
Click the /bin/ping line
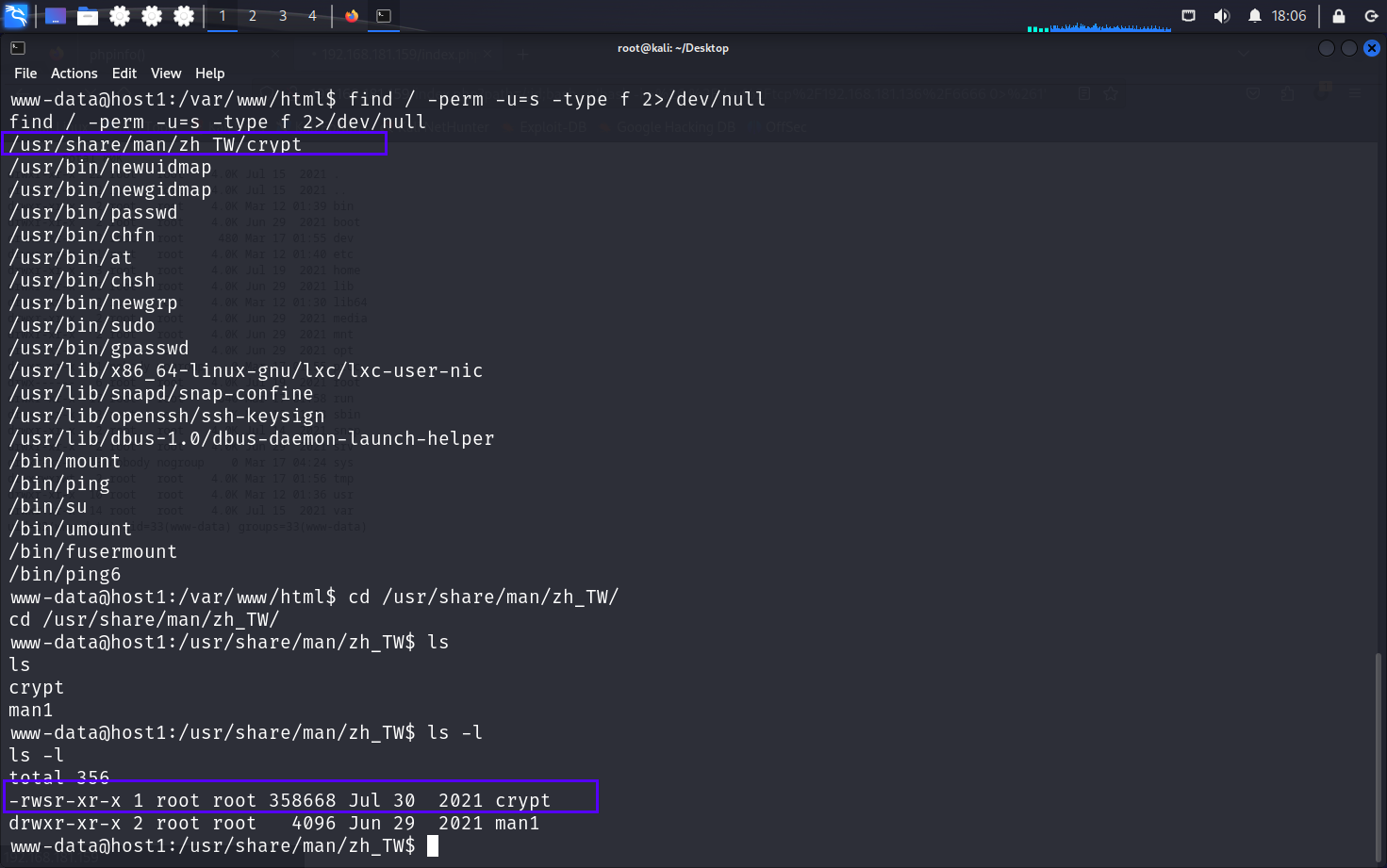[x=59, y=483]
